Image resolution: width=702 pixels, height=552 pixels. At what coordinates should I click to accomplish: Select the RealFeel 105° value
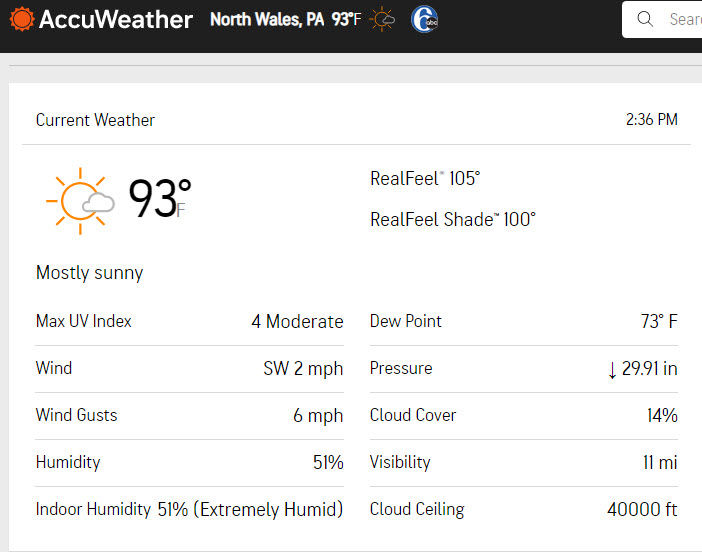pyautogui.click(x=425, y=178)
